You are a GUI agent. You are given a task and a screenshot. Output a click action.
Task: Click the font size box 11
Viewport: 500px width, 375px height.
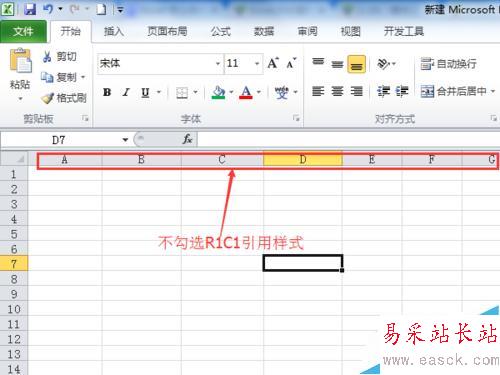(x=239, y=63)
